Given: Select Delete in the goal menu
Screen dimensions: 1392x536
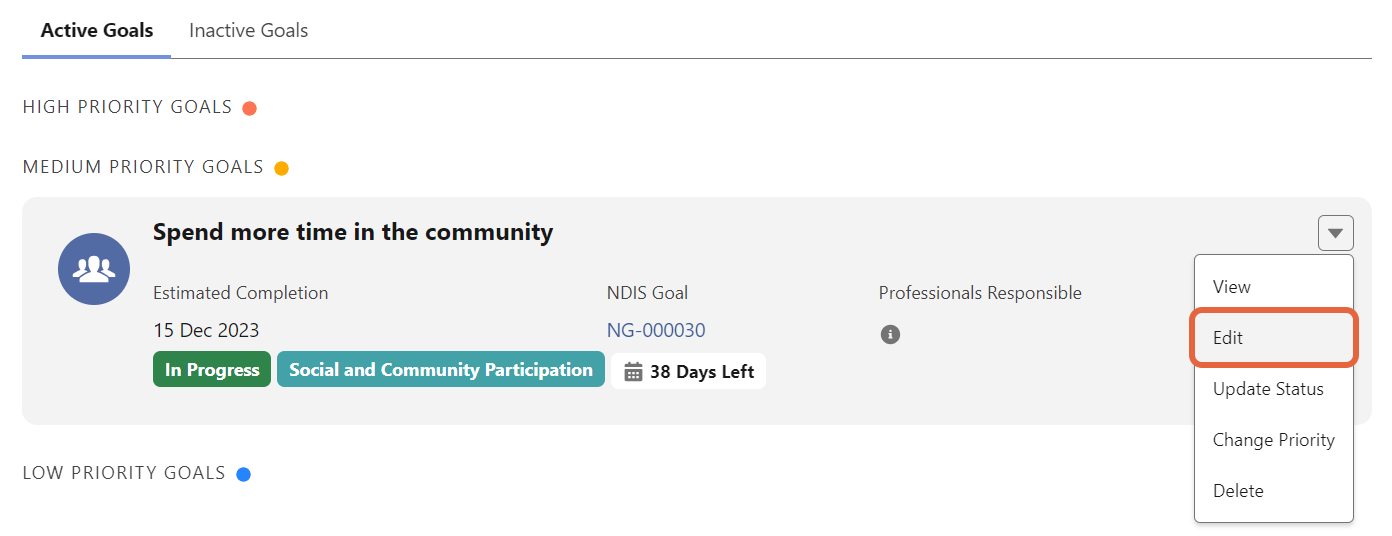Looking at the screenshot, I should tap(1238, 491).
